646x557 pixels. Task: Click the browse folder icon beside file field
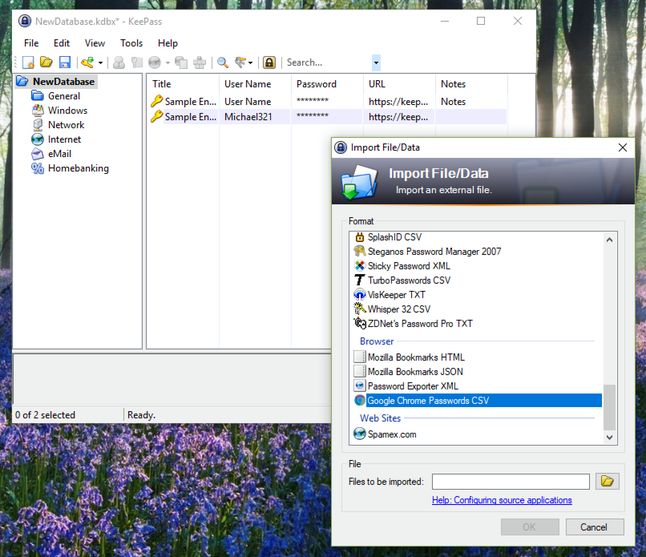[607, 481]
